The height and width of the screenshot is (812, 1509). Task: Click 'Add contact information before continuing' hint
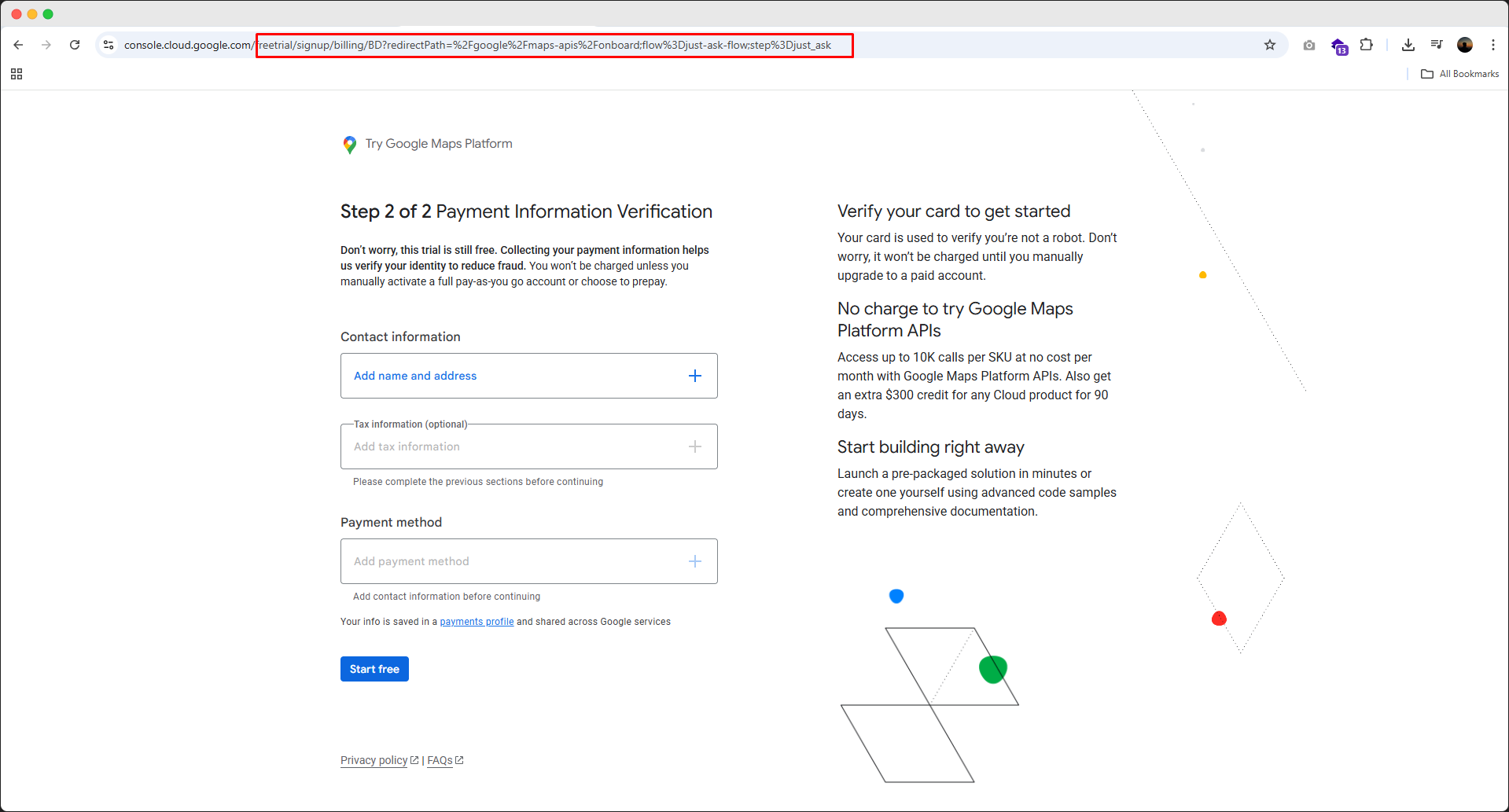pyautogui.click(x=447, y=597)
